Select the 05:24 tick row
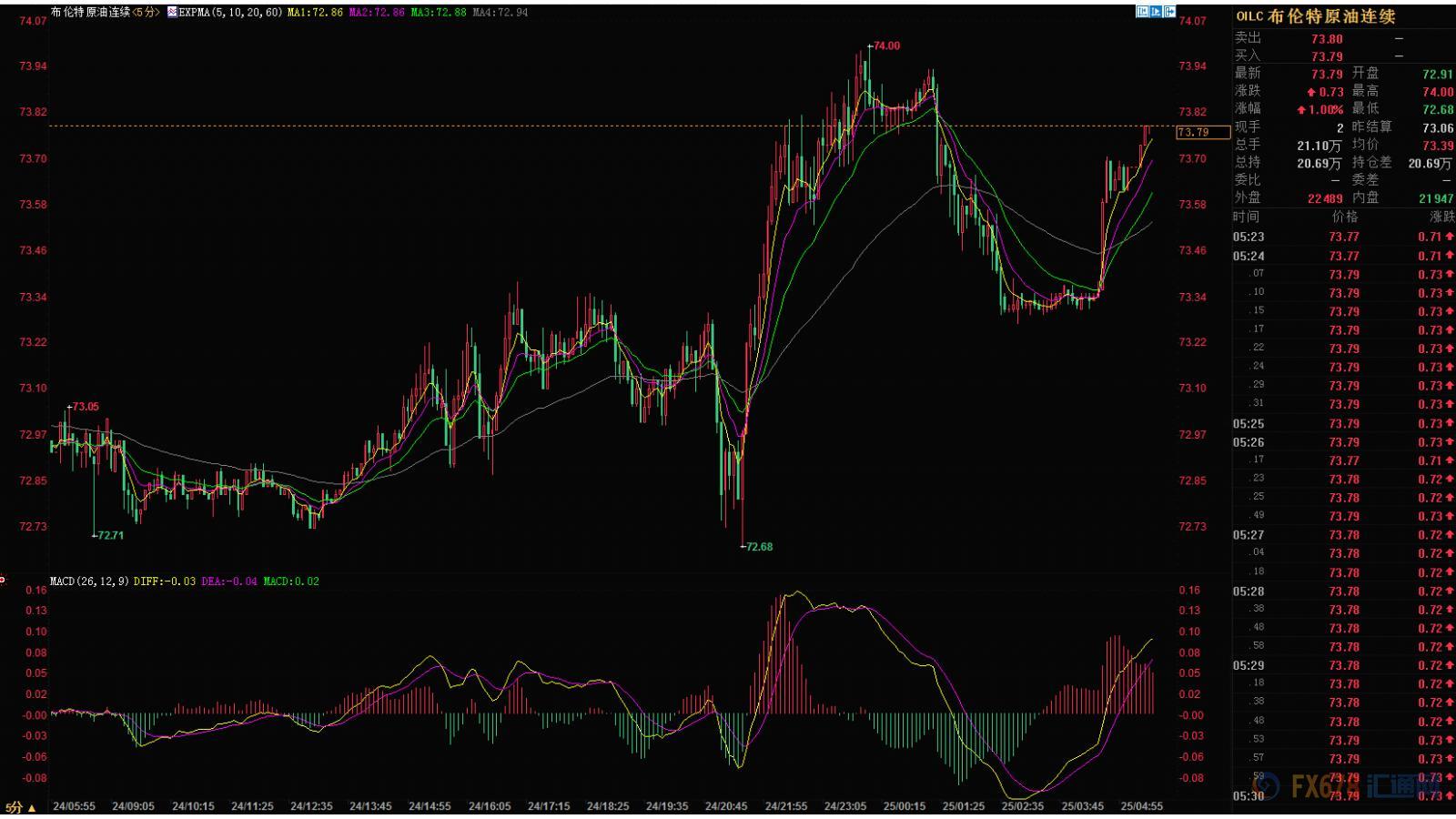1456x819 pixels. (1344, 256)
